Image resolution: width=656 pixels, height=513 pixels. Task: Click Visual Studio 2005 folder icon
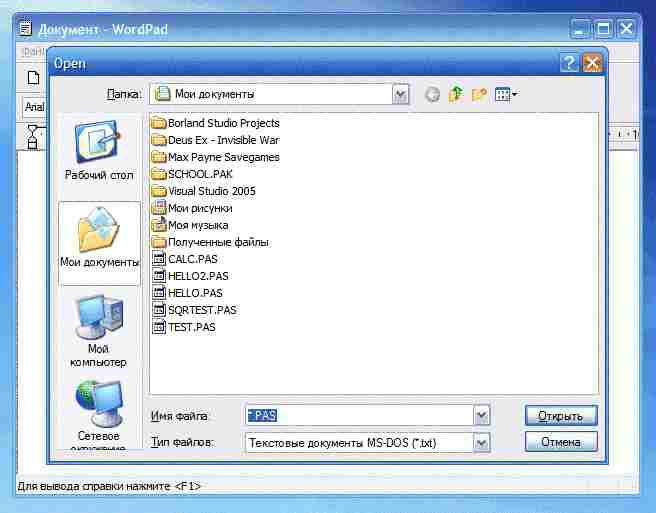(159, 191)
